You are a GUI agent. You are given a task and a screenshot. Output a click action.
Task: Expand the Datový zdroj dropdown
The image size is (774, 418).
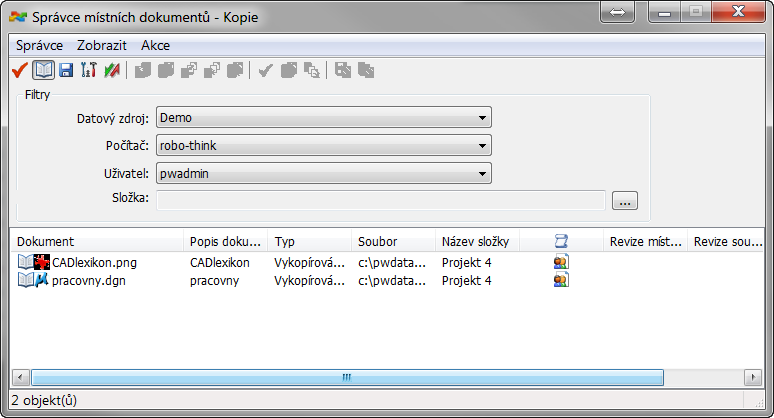click(x=481, y=118)
